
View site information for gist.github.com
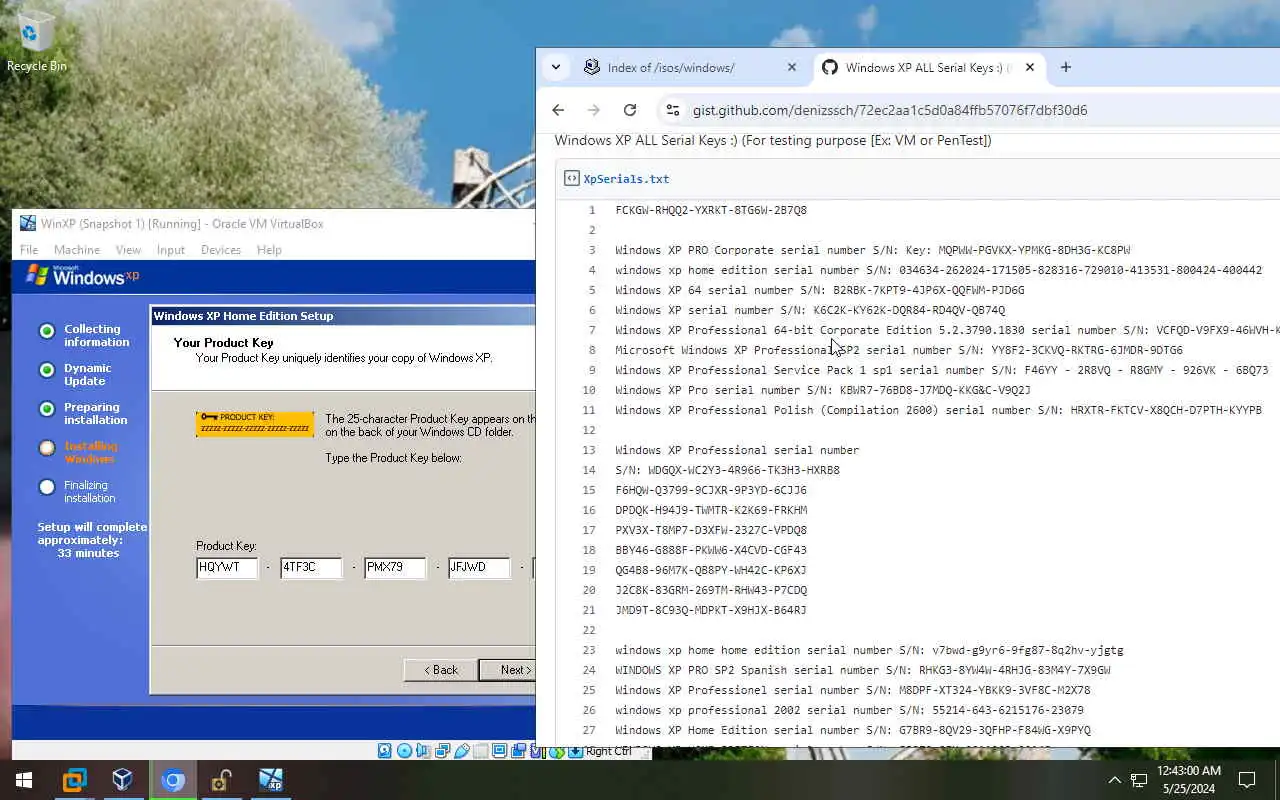pos(673,110)
